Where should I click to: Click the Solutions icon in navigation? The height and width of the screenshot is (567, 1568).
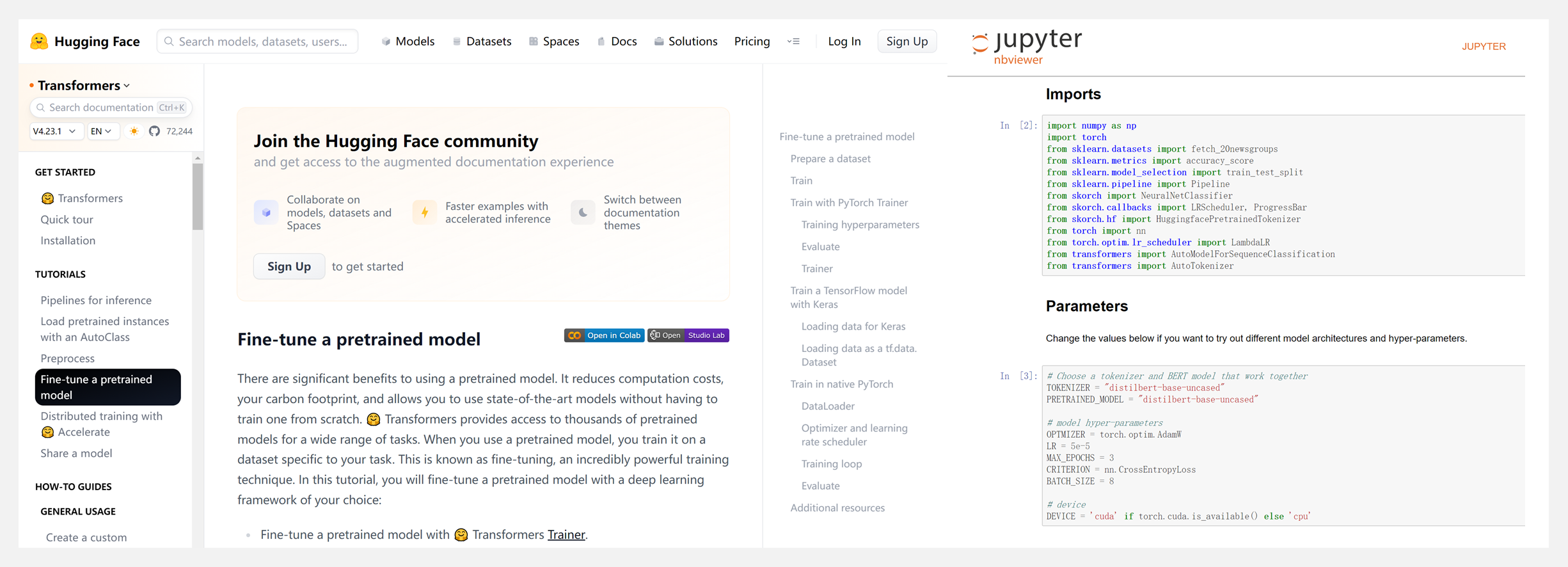click(x=659, y=42)
